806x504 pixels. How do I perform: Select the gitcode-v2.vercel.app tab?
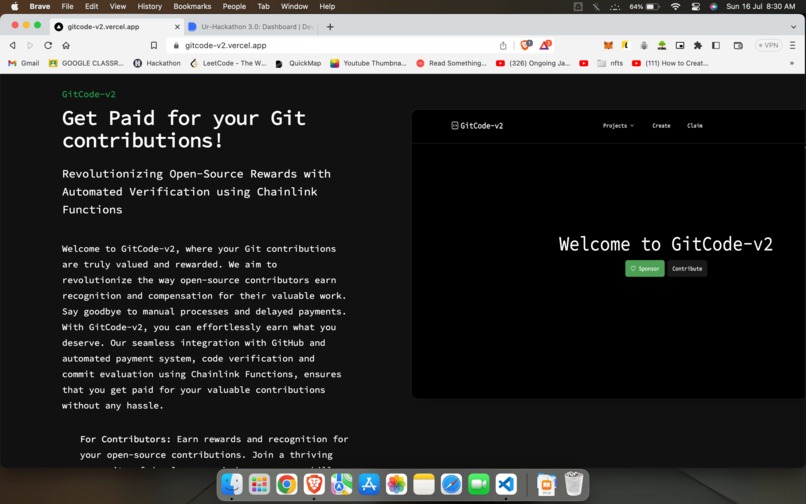[117, 27]
